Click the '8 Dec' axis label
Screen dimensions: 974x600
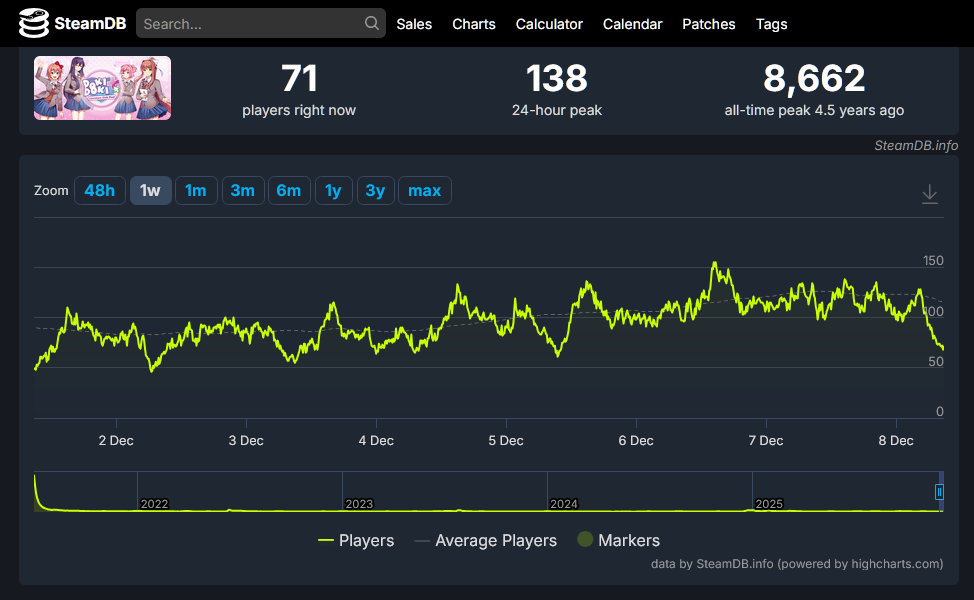[896, 440]
